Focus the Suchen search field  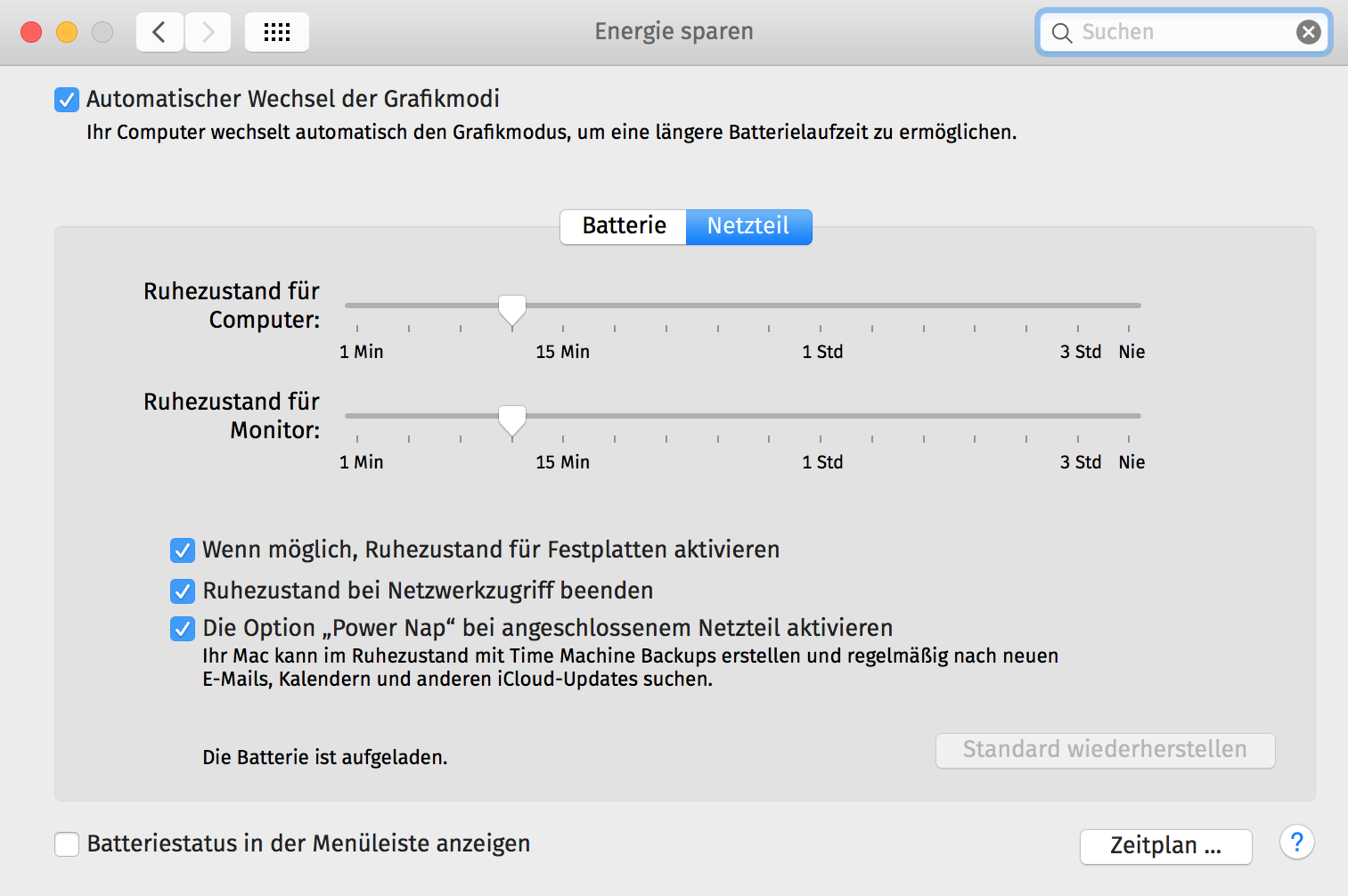coord(1184,32)
